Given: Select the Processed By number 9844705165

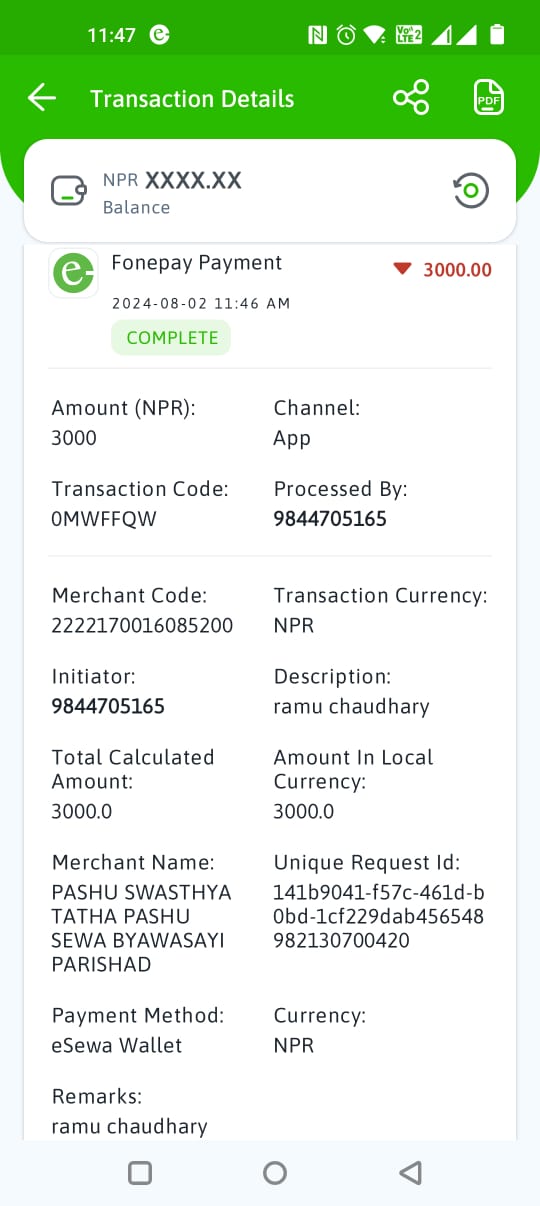Looking at the screenshot, I should [x=330, y=519].
